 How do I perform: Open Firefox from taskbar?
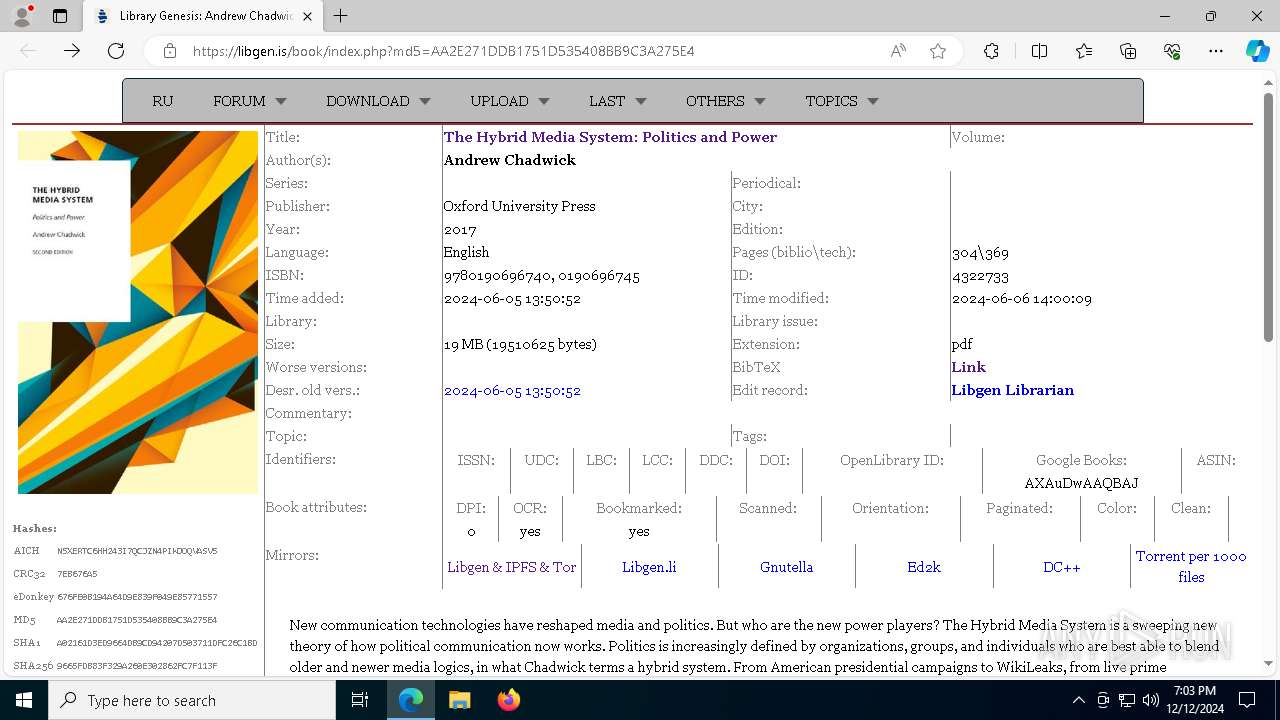pos(508,700)
